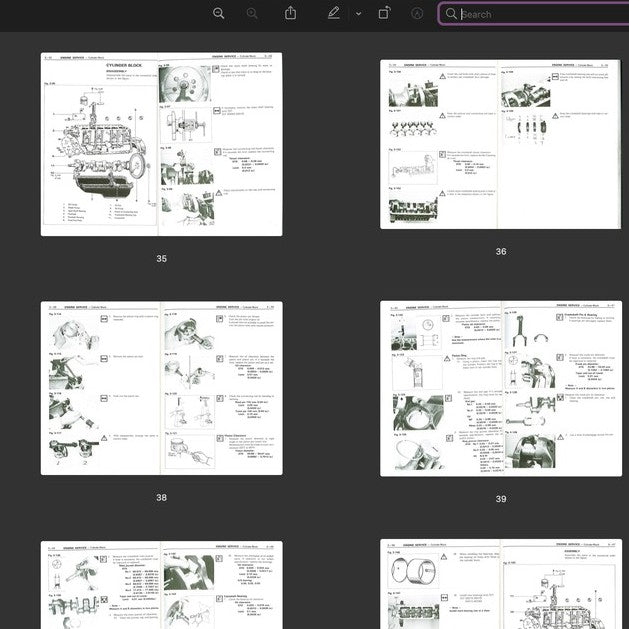The image size is (629, 629).
Task: Click the zoom out magnifier icon
Action: 219,13
